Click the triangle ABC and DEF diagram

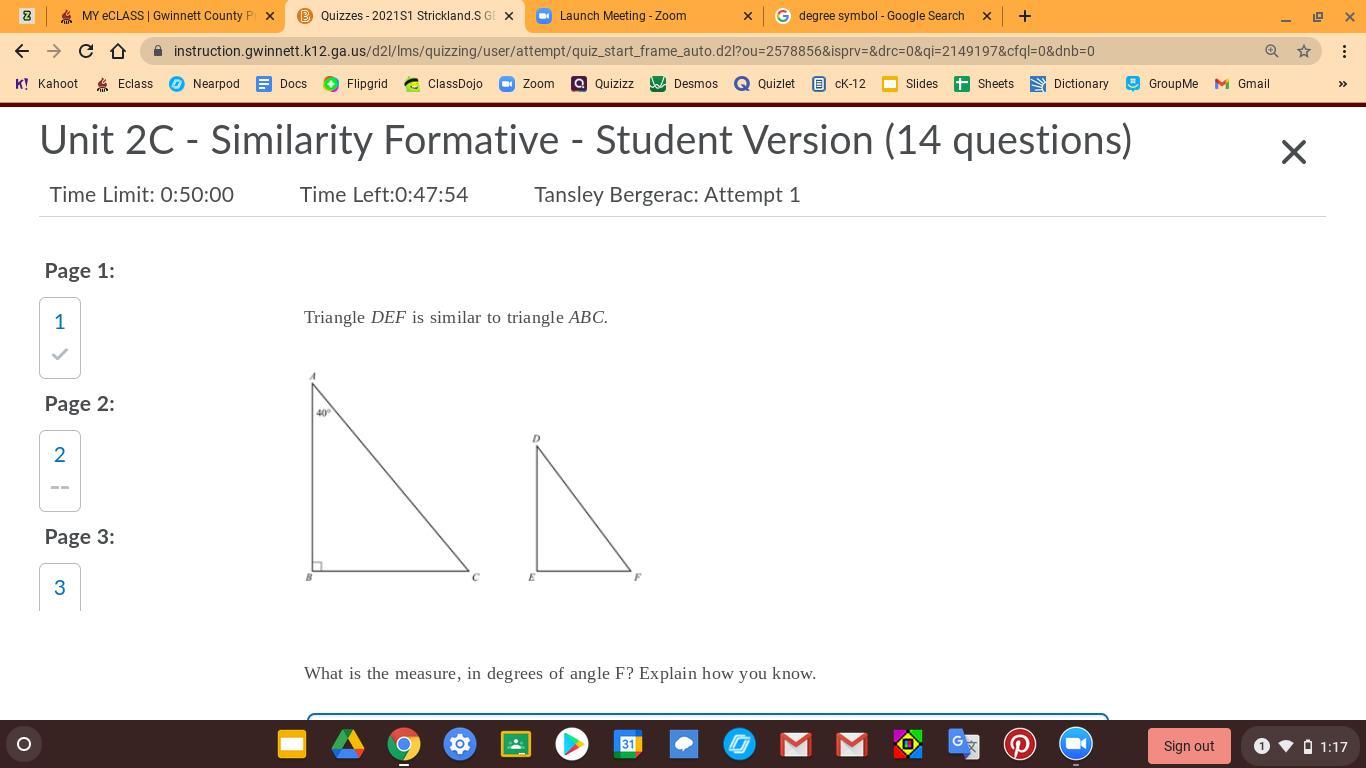tap(473, 477)
